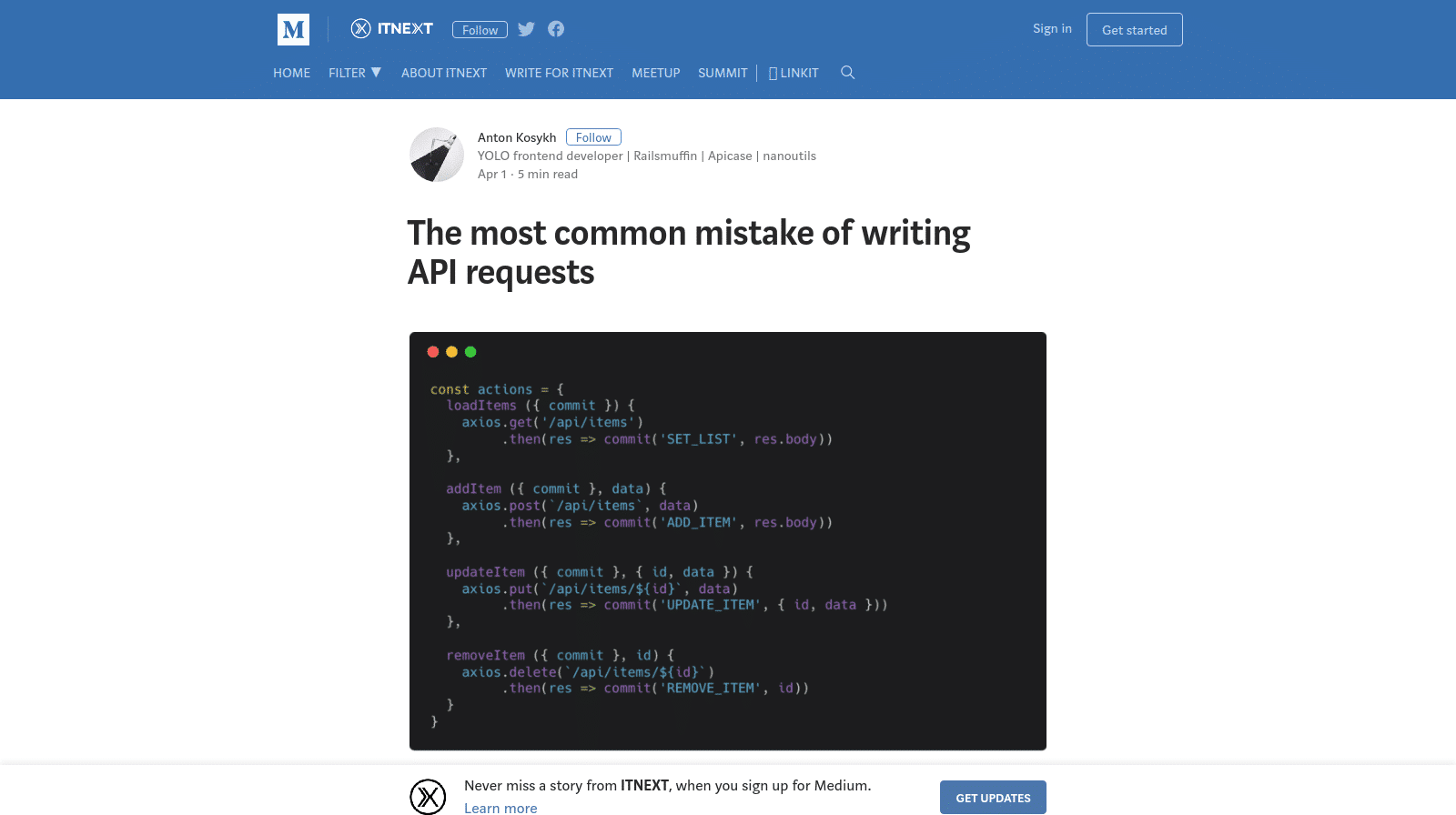Click the red dot in code window
The width and height of the screenshot is (1456, 815).
coord(433,352)
